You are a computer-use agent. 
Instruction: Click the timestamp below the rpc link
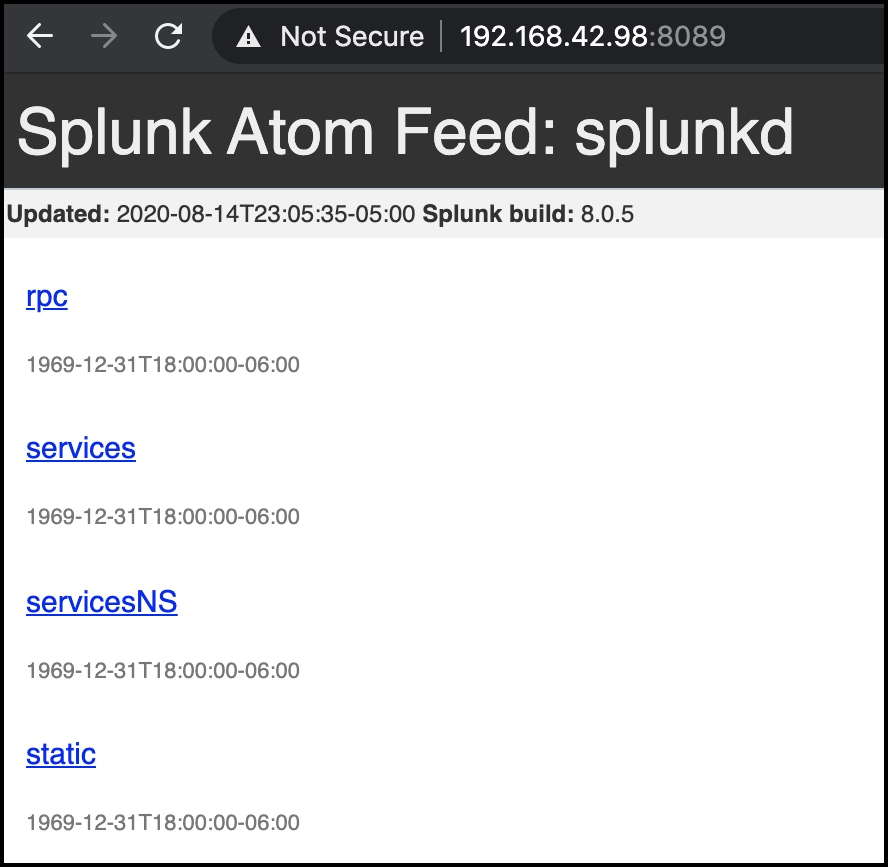pos(163,365)
